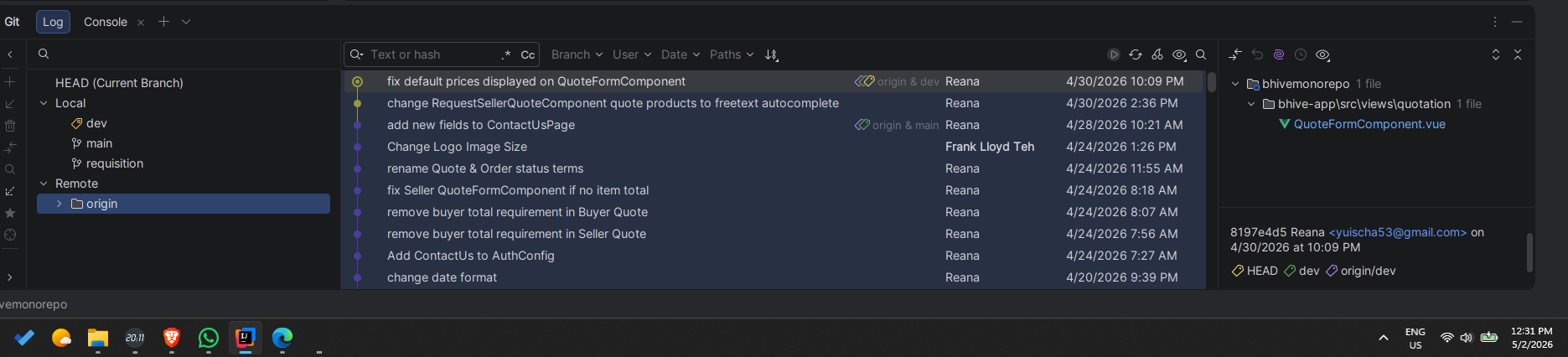Select the dev local branch
Screen dimensions: 1568x357
(x=96, y=123)
